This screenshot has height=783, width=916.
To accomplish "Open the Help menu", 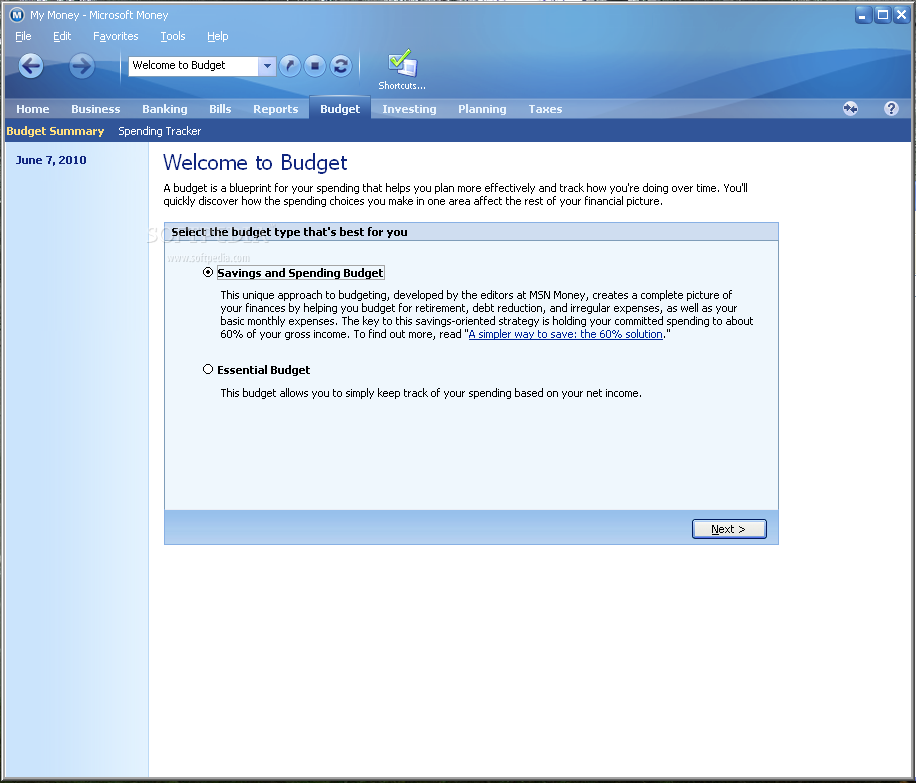I will [217, 36].
